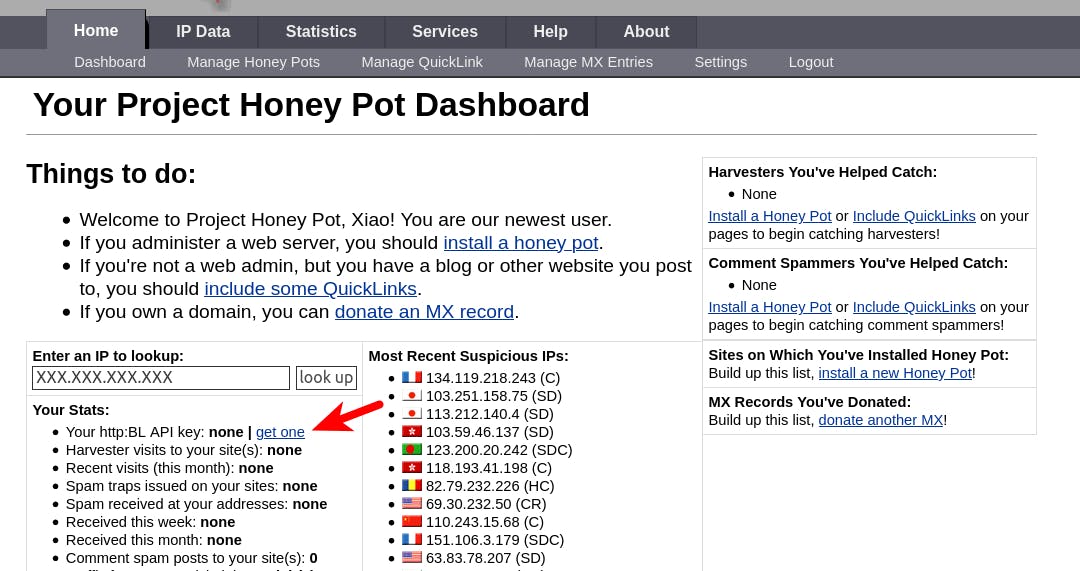This screenshot has width=1080, height=571.
Task: Select IP 151.106.3.179 (SDC)
Action: 495,540
